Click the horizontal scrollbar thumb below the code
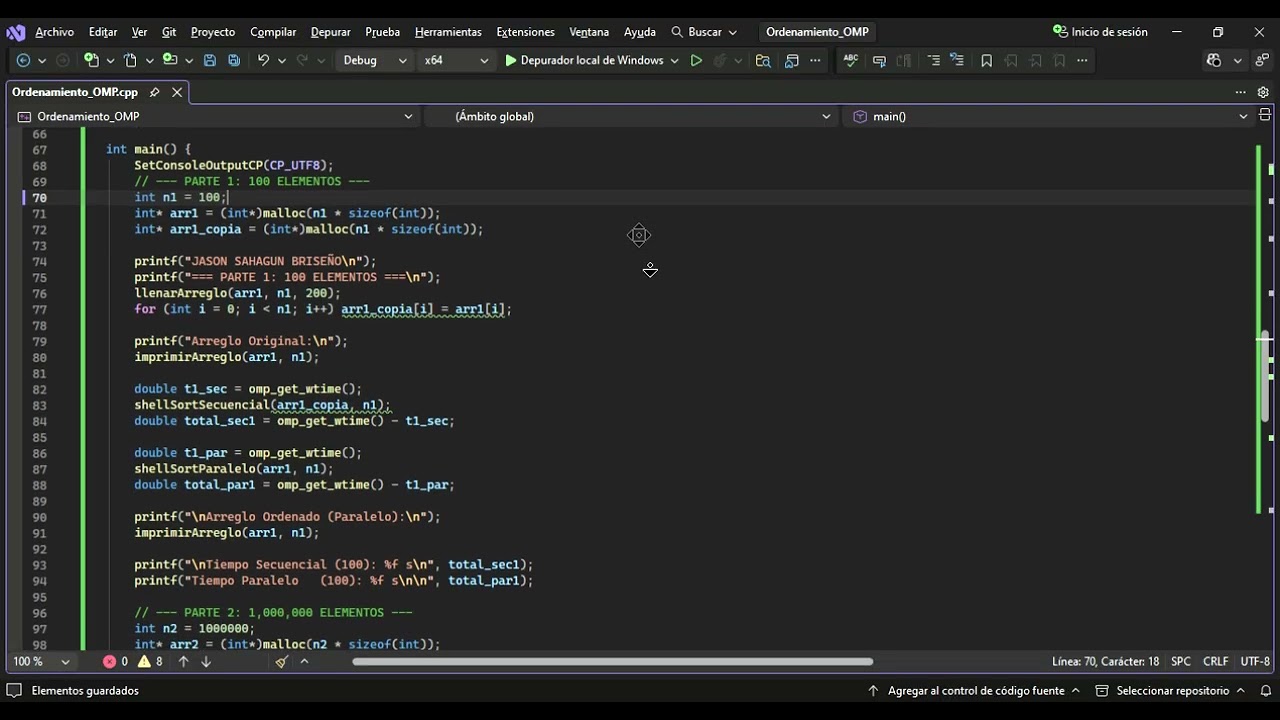Screen dimensions: 1280x720 612,661
